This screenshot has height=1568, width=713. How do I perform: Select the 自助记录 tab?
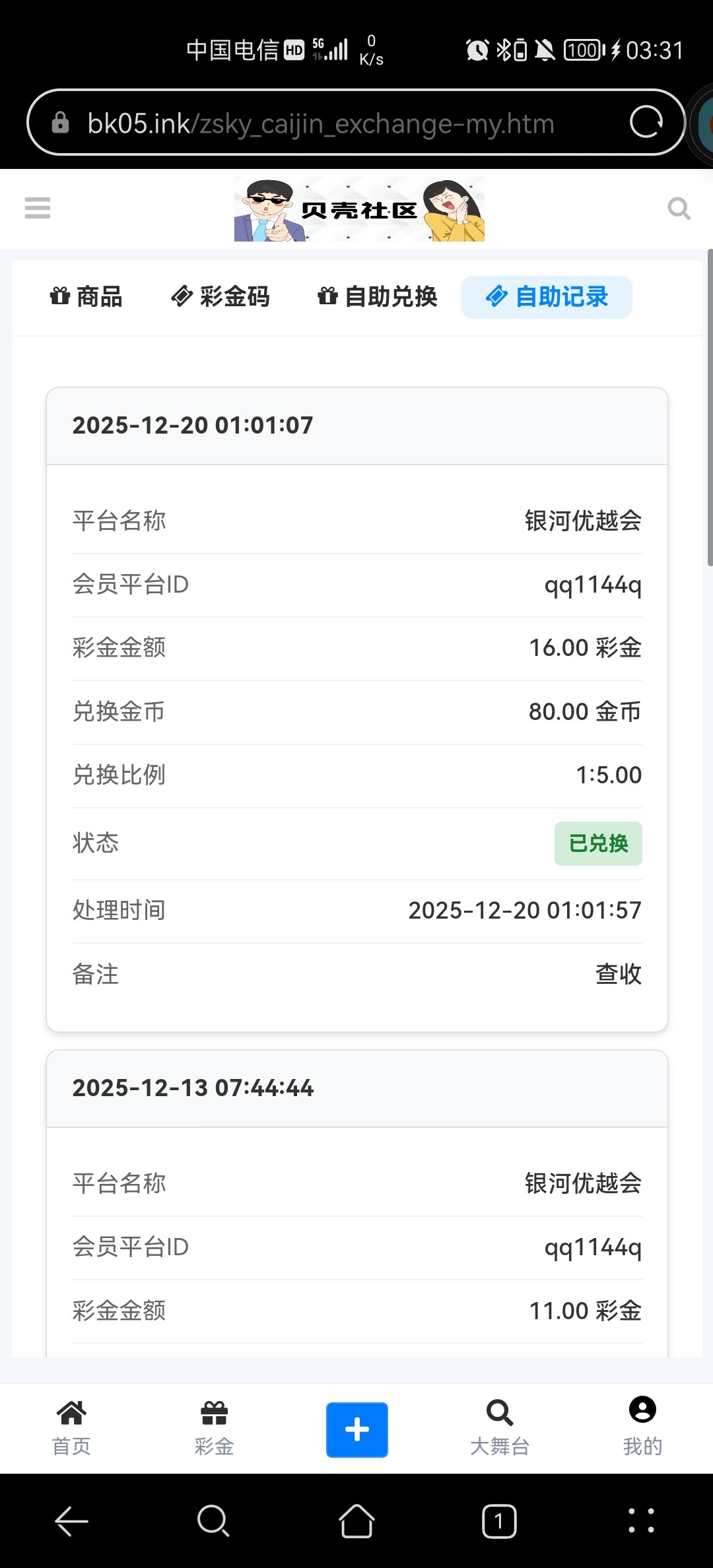[547, 297]
